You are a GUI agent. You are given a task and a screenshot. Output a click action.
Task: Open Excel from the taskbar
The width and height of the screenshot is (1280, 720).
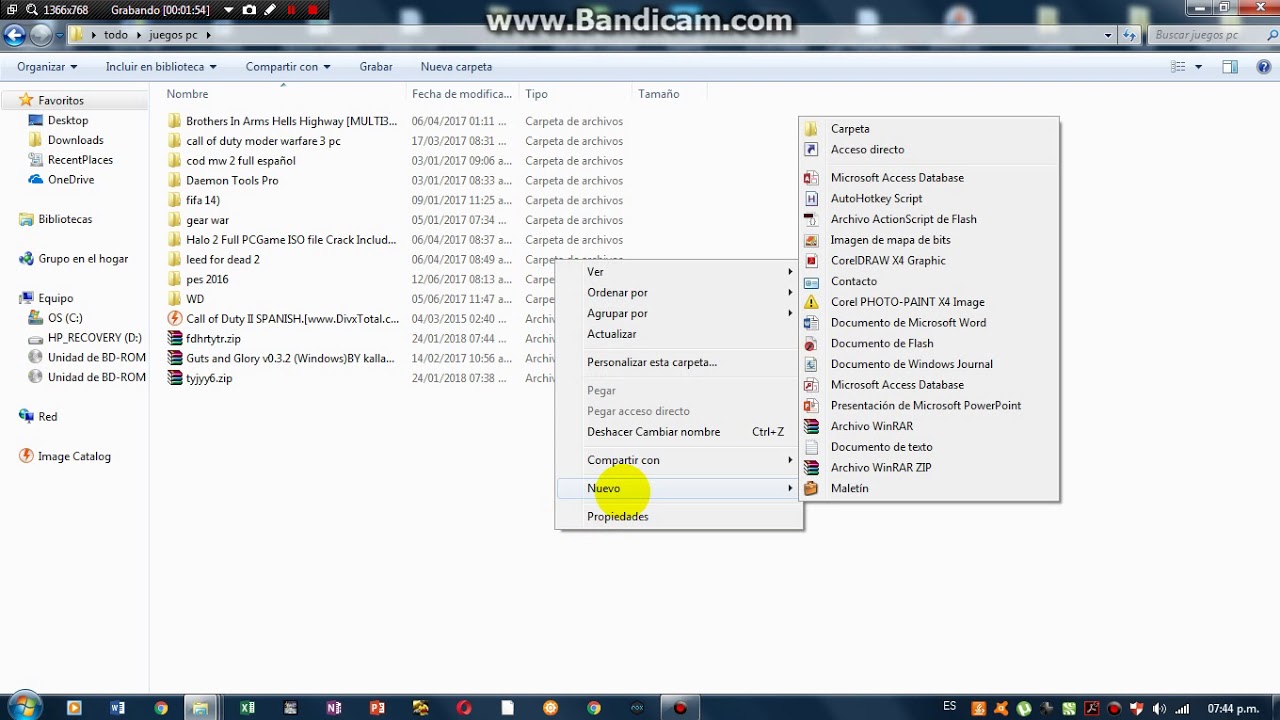[x=247, y=708]
